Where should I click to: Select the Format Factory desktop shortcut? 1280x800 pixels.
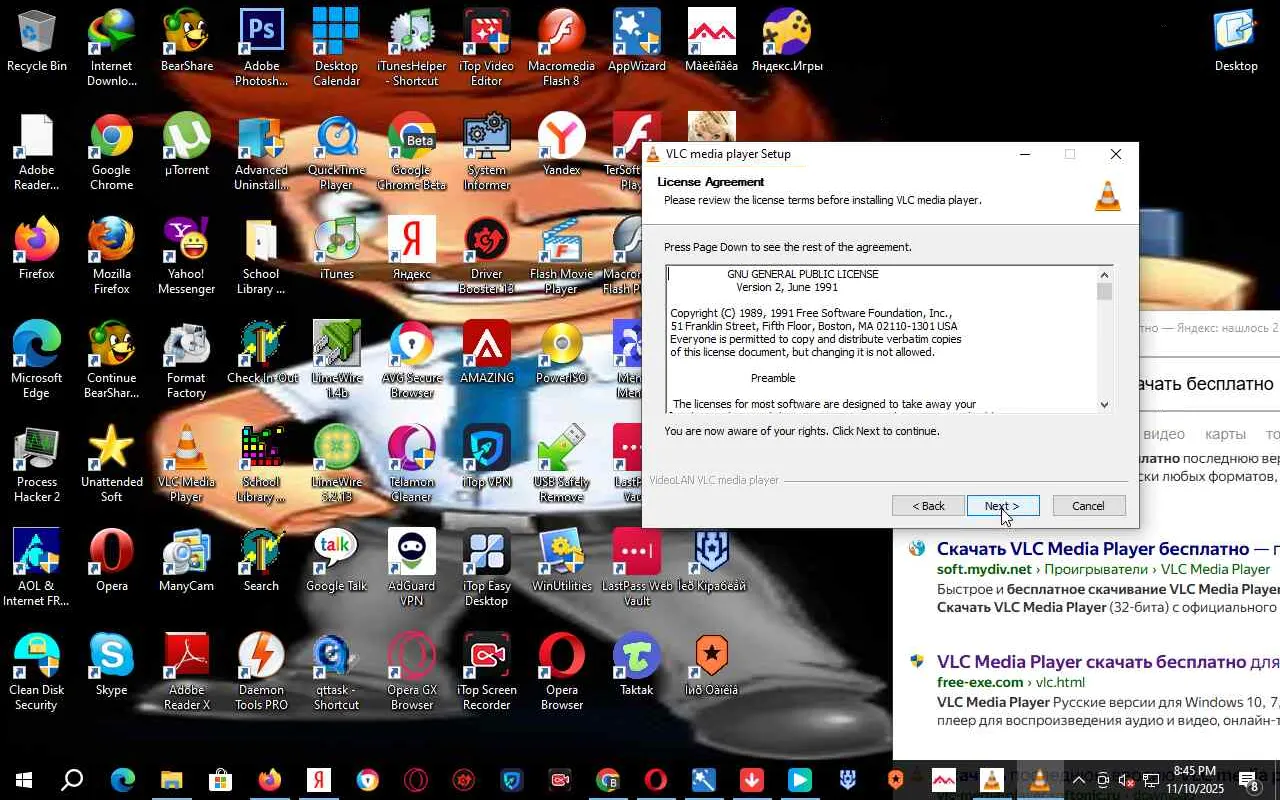pos(187,360)
